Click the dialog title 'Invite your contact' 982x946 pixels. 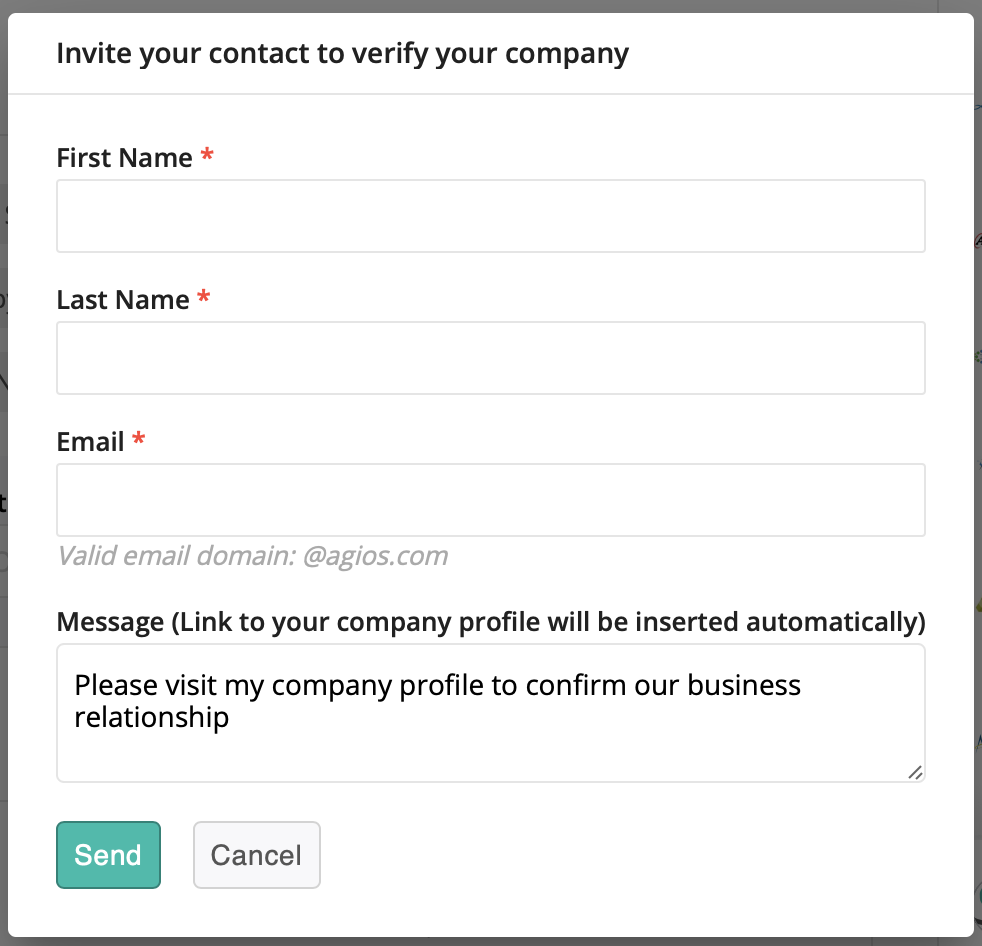(x=342, y=53)
